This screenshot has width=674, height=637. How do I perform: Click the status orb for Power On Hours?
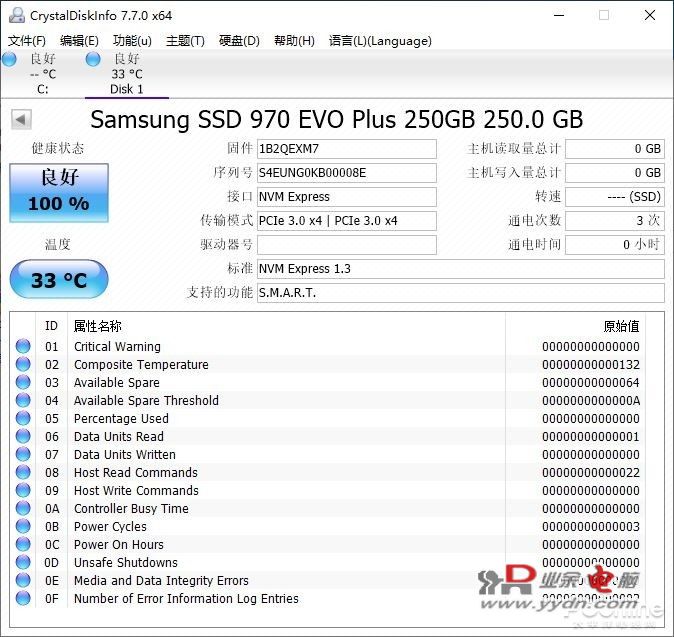coord(23,544)
